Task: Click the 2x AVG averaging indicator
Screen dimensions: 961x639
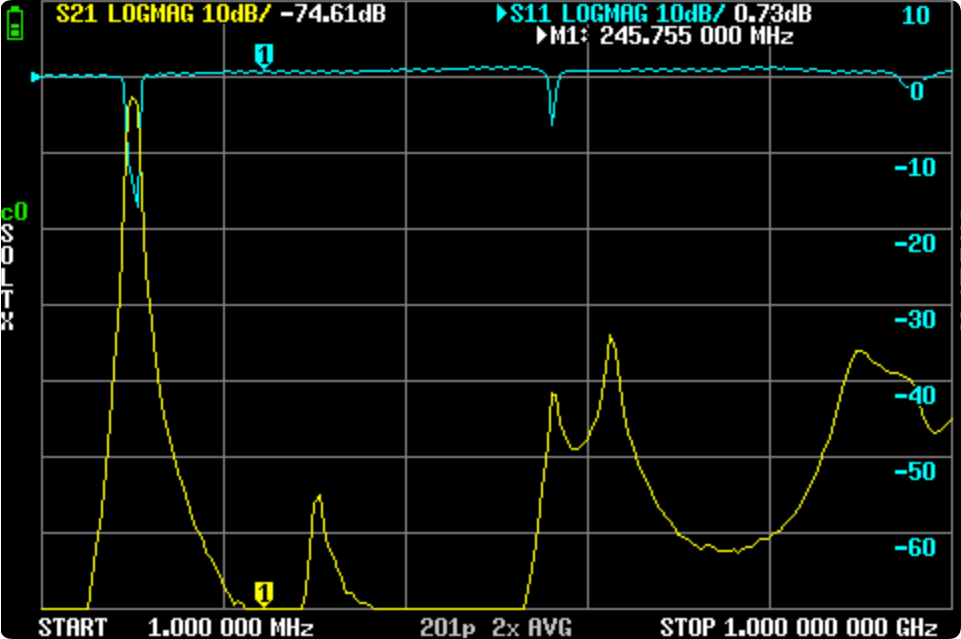Action: click(x=532, y=627)
